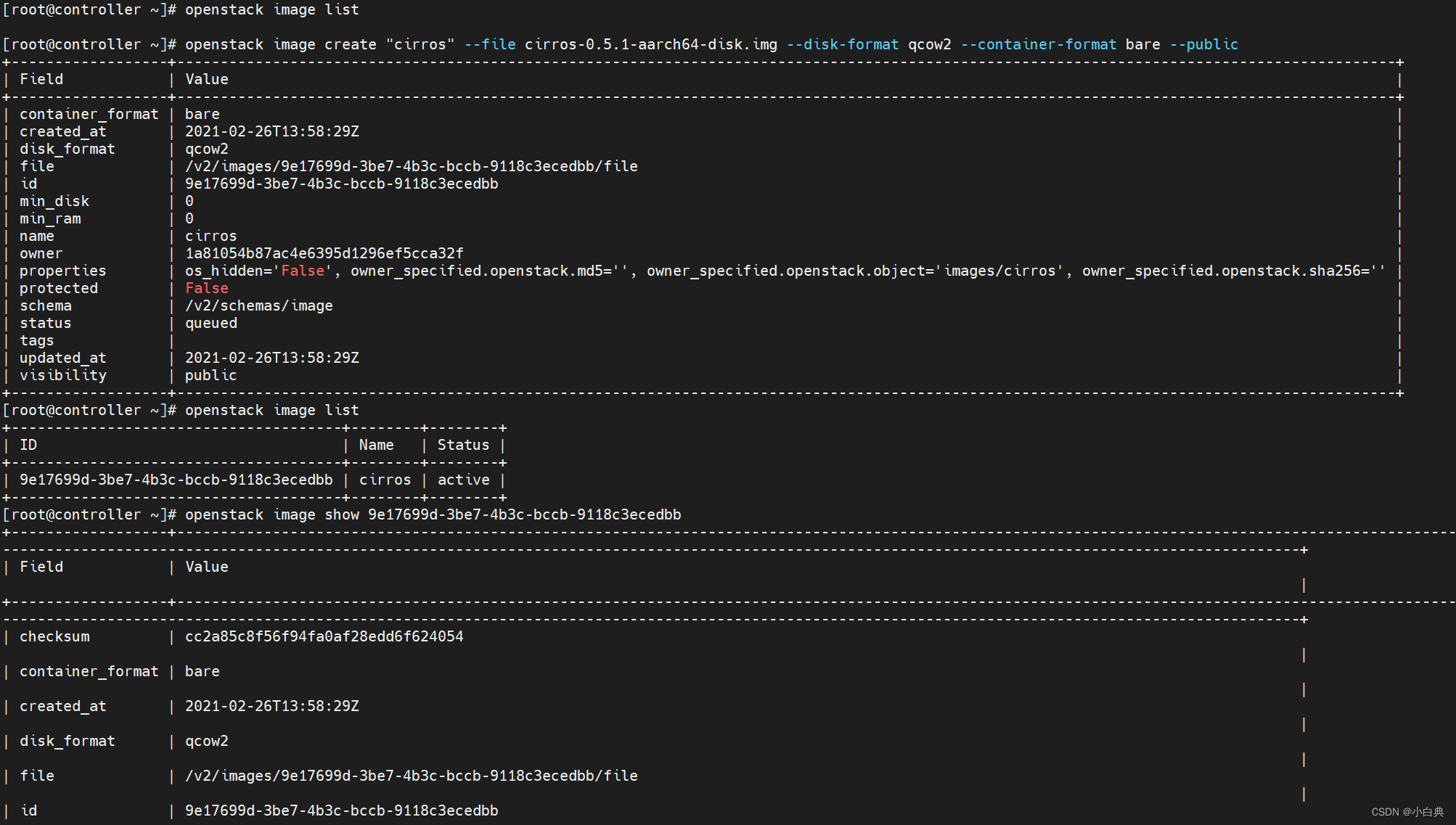Click the 'ID' column header in the image list
Image resolution: width=1456 pixels, height=825 pixels.
28,446
